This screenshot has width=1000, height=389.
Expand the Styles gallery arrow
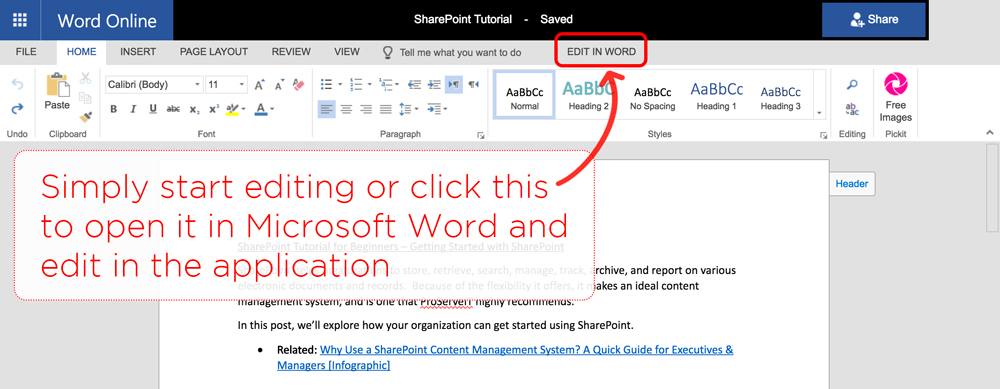click(820, 113)
